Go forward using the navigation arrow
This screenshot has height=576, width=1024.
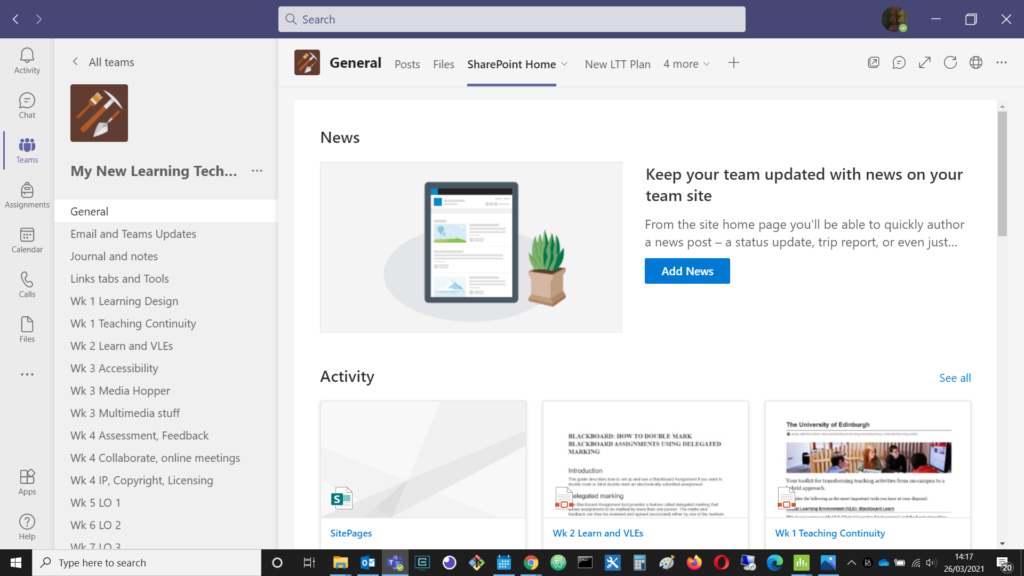[39, 20]
